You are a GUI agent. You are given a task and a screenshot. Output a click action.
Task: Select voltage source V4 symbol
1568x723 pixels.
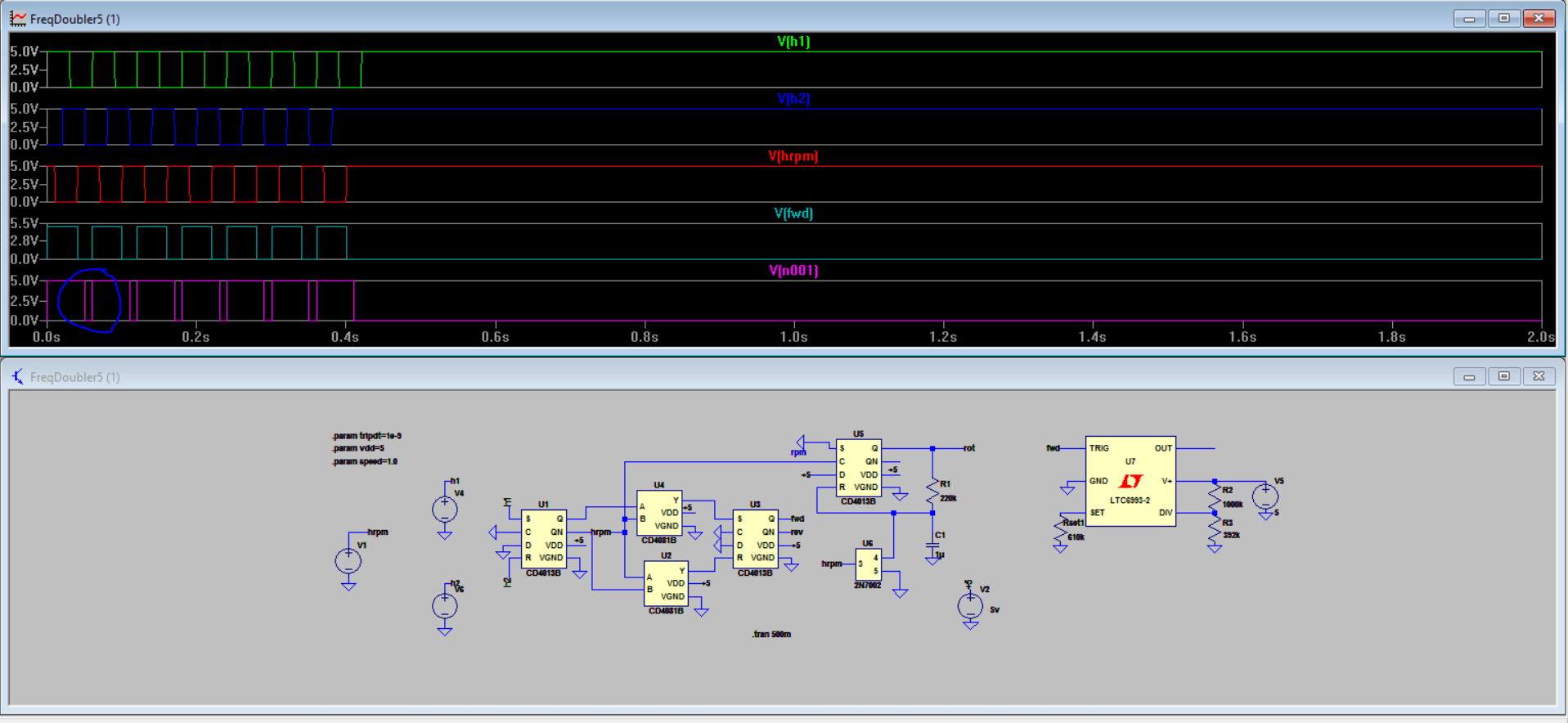coord(445,510)
